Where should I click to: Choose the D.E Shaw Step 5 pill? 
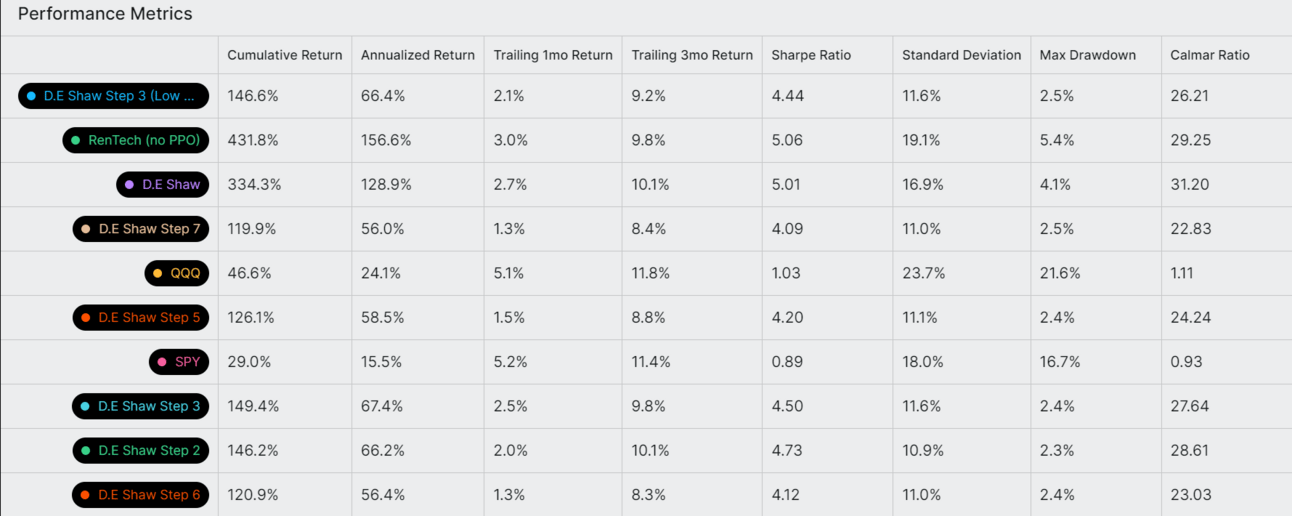pos(141,318)
